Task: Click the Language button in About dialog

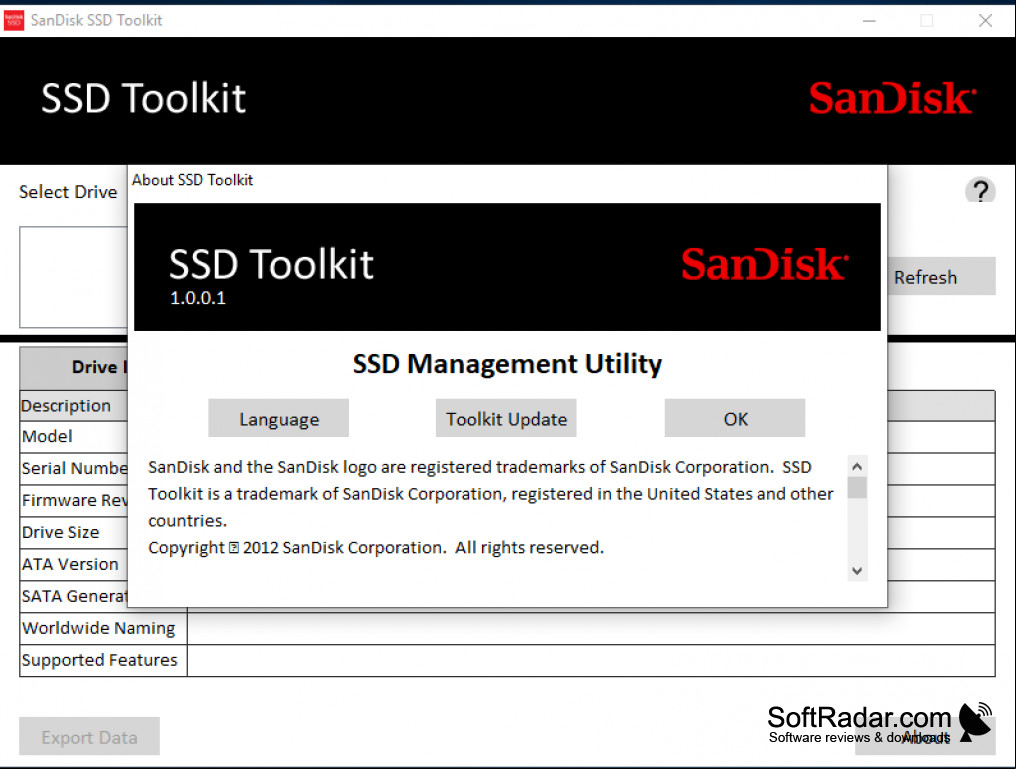Action: 279,419
